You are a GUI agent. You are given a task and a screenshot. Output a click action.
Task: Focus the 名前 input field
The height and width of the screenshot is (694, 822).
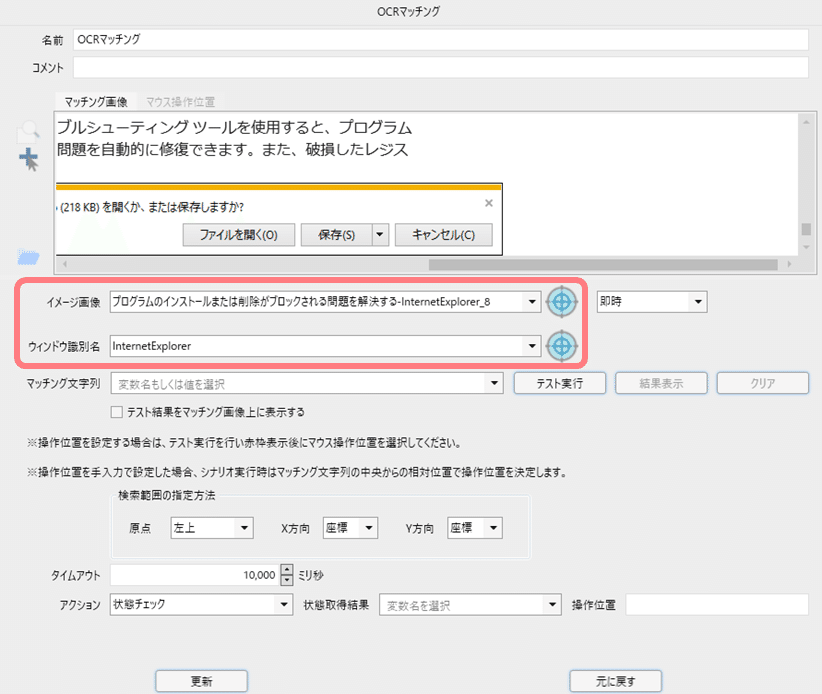pos(440,40)
